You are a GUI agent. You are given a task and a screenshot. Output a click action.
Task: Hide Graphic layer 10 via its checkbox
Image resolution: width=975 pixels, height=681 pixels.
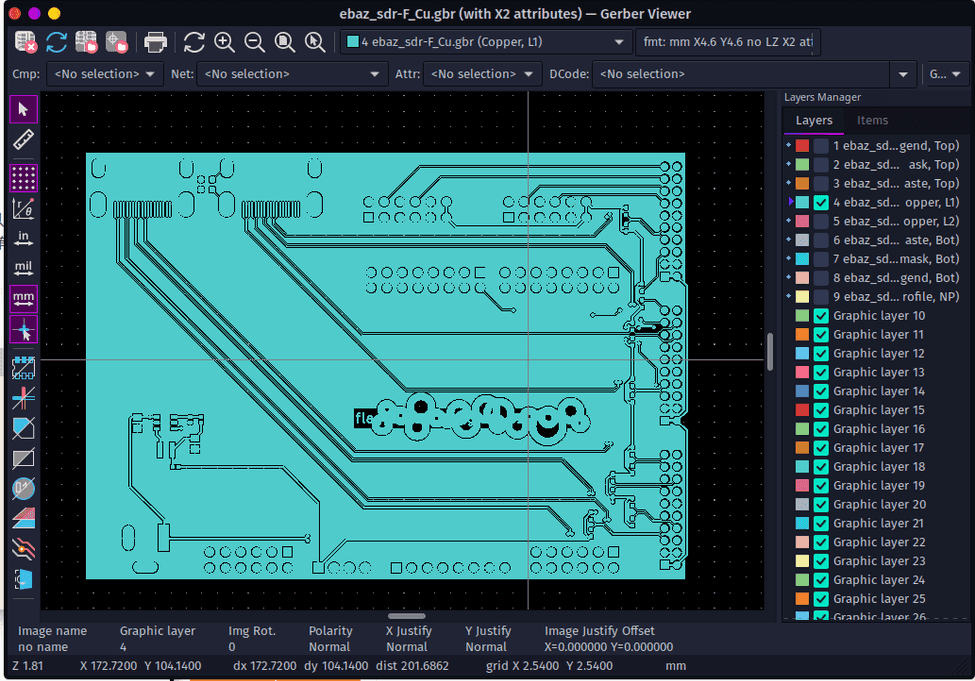821,316
